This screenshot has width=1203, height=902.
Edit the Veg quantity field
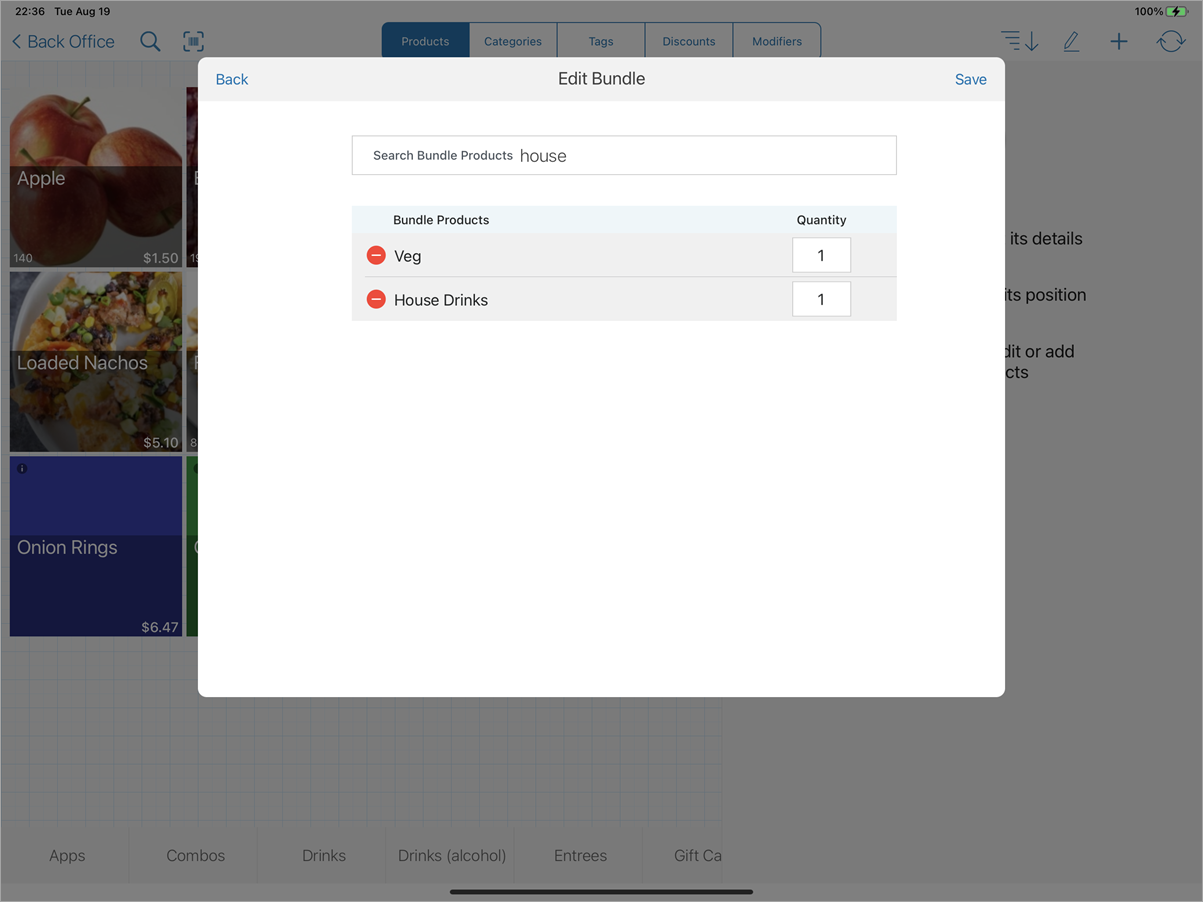coord(821,255)
